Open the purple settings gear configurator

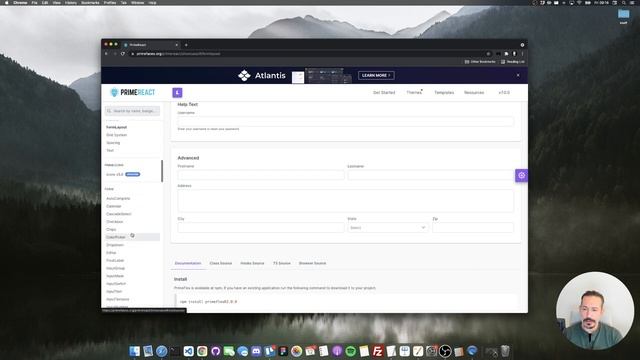[x=521, y=176]
